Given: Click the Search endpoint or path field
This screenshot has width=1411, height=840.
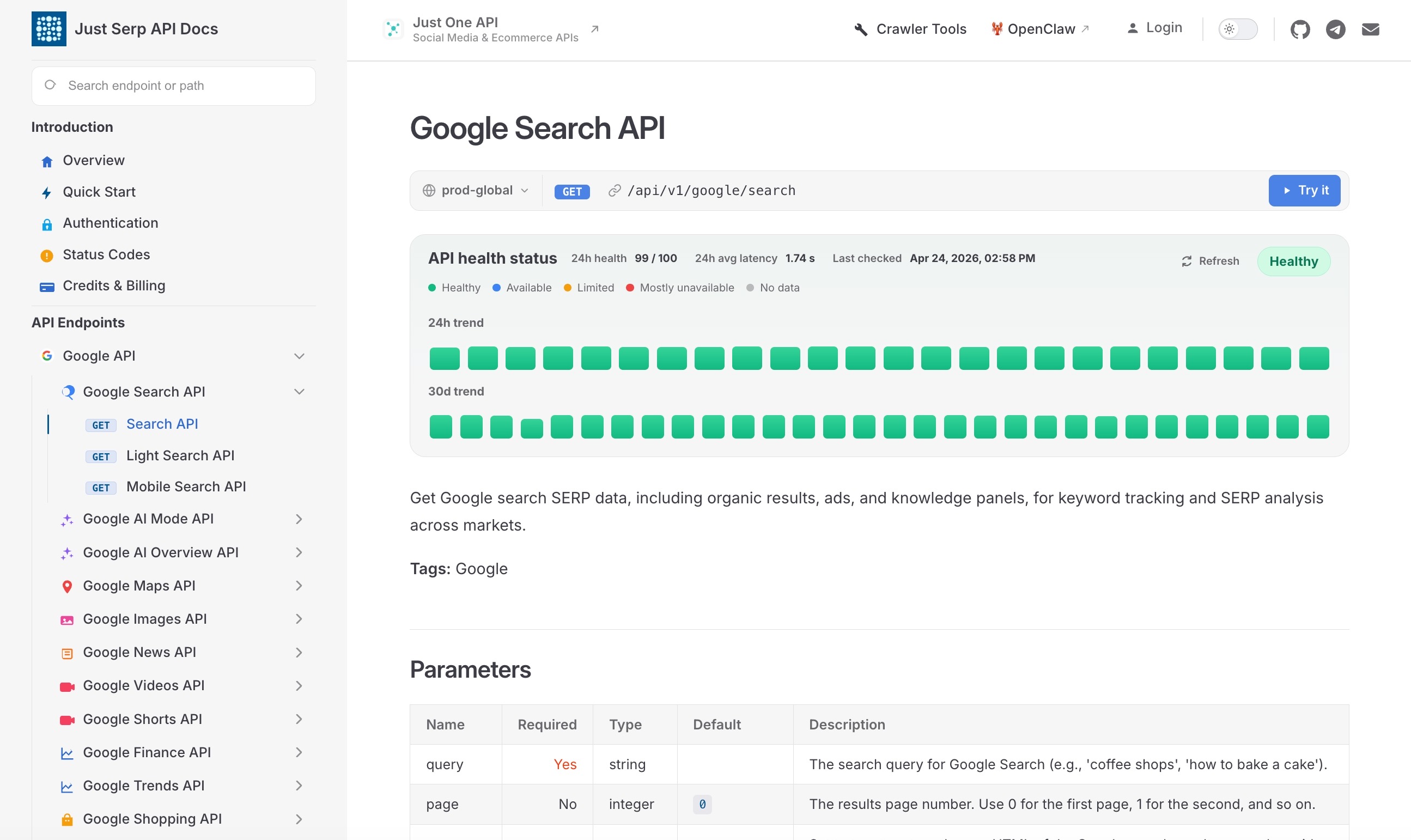Looking at the screenshot, I should coord(173,86).
